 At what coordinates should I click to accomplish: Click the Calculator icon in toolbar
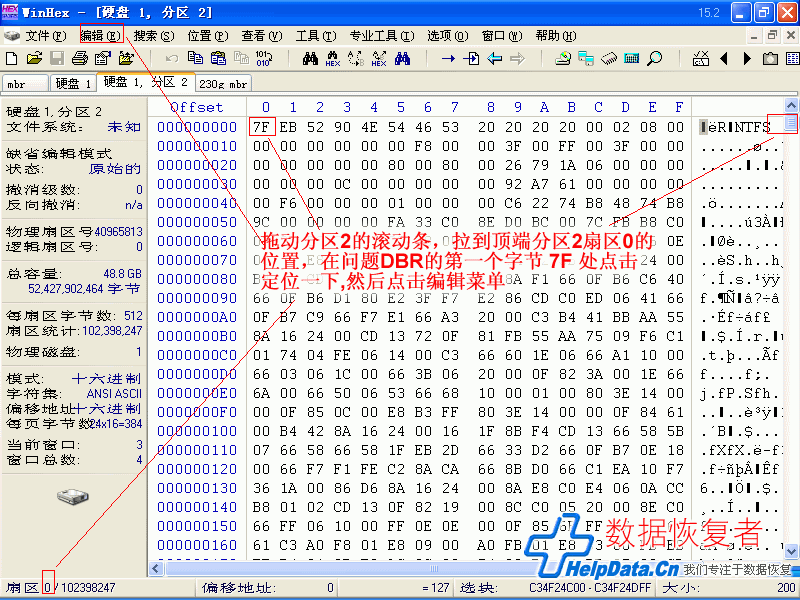pyautogui.click(x=632, y=59)
